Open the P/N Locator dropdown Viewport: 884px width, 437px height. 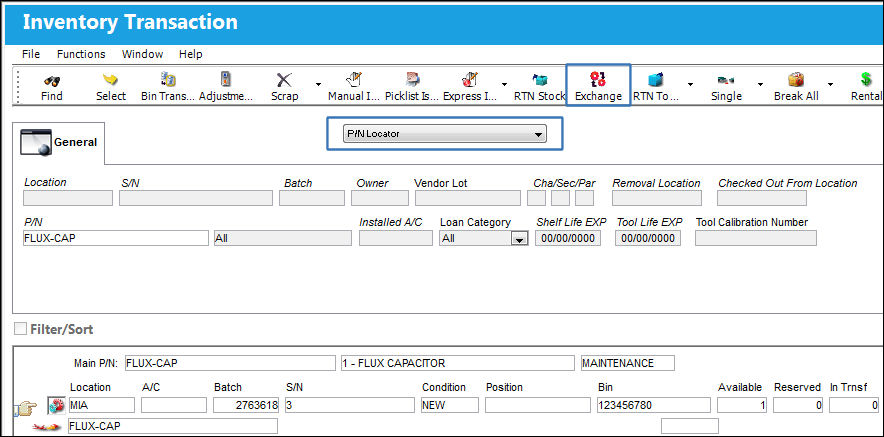(x=445, y=134)
